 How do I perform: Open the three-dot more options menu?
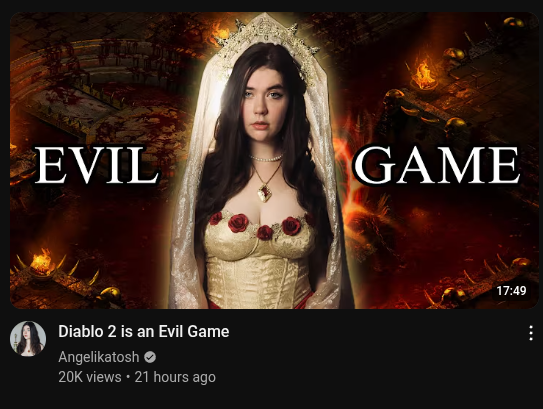pyautogui.click(x=531, y=333)
